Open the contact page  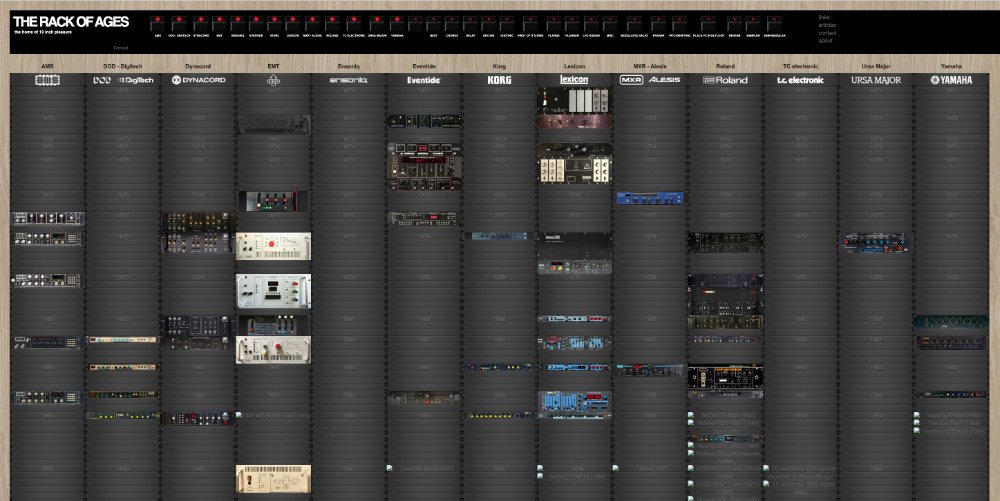pyautogui.click(x=828, y=33)
